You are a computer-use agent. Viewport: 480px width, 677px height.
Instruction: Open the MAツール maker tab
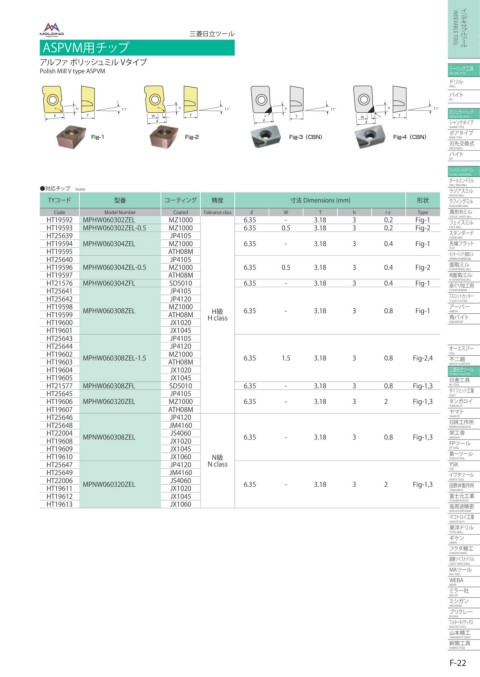tap(464, 570)
